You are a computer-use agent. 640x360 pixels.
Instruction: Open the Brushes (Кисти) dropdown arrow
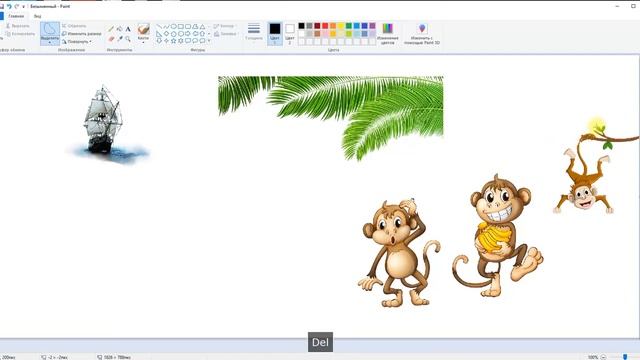pos(143,42)
